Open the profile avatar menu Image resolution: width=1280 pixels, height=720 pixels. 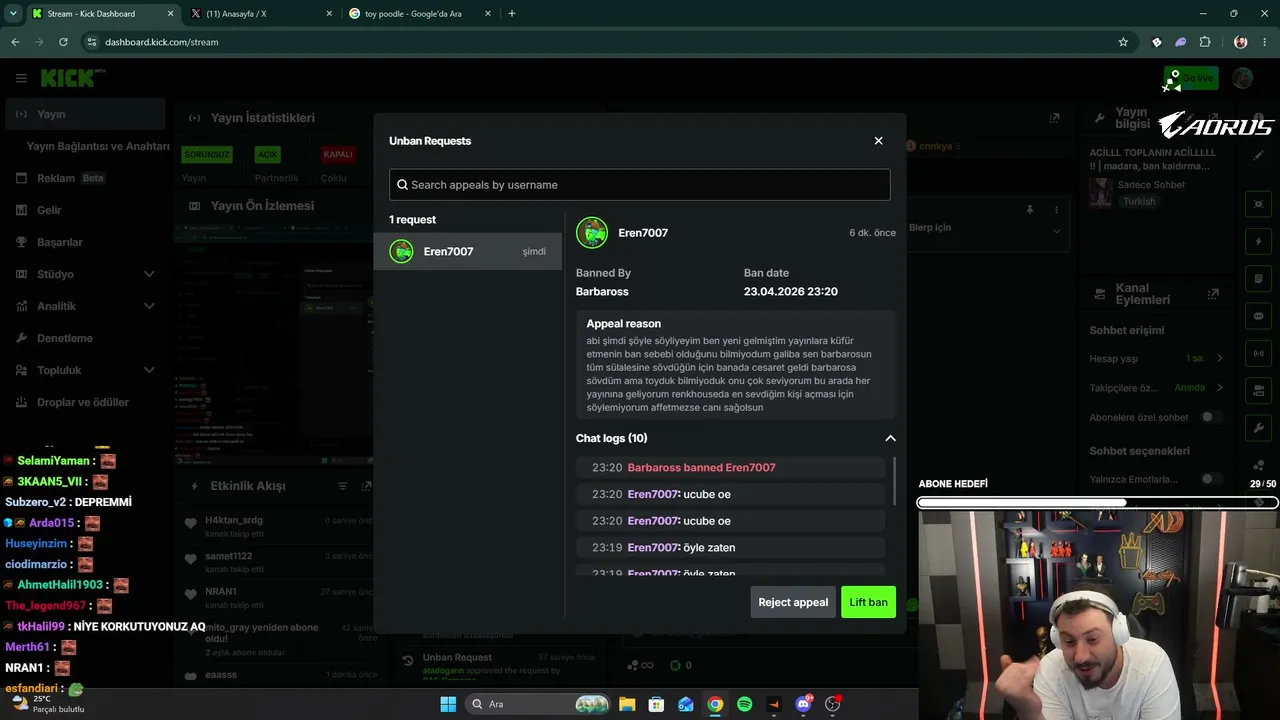click(1243, 78)
